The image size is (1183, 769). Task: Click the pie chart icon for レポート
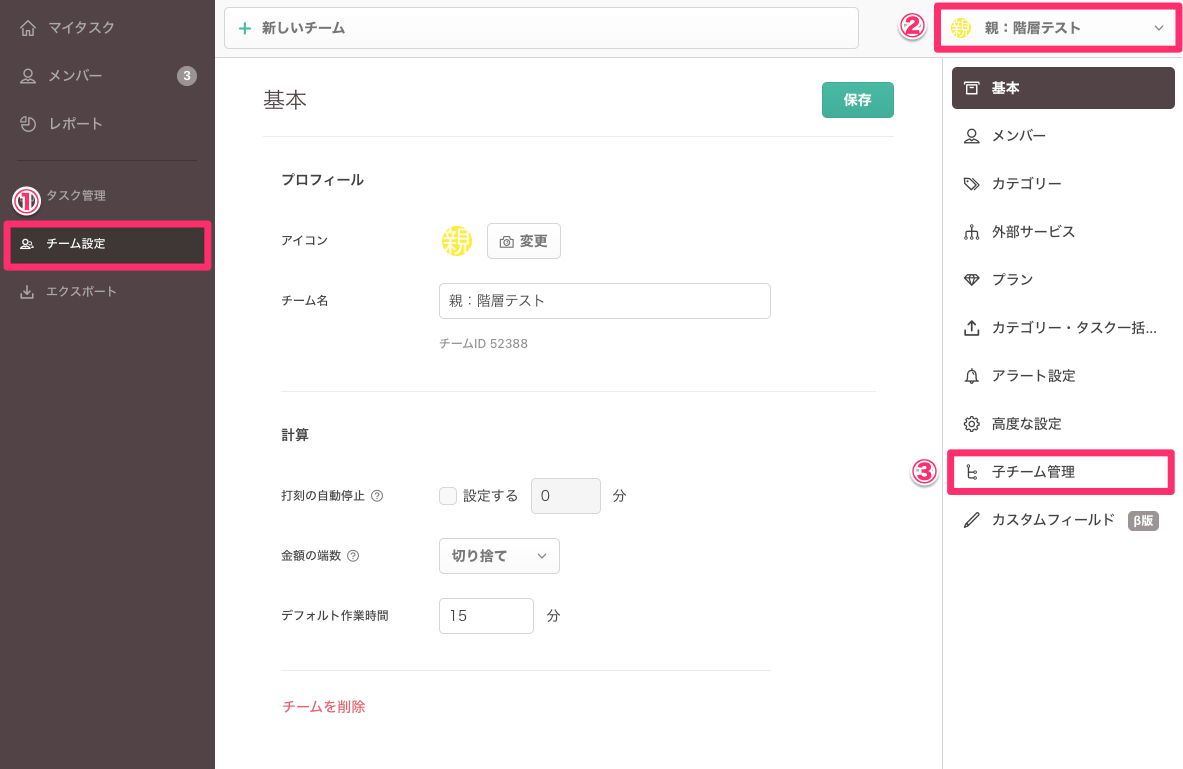(28, 124)
